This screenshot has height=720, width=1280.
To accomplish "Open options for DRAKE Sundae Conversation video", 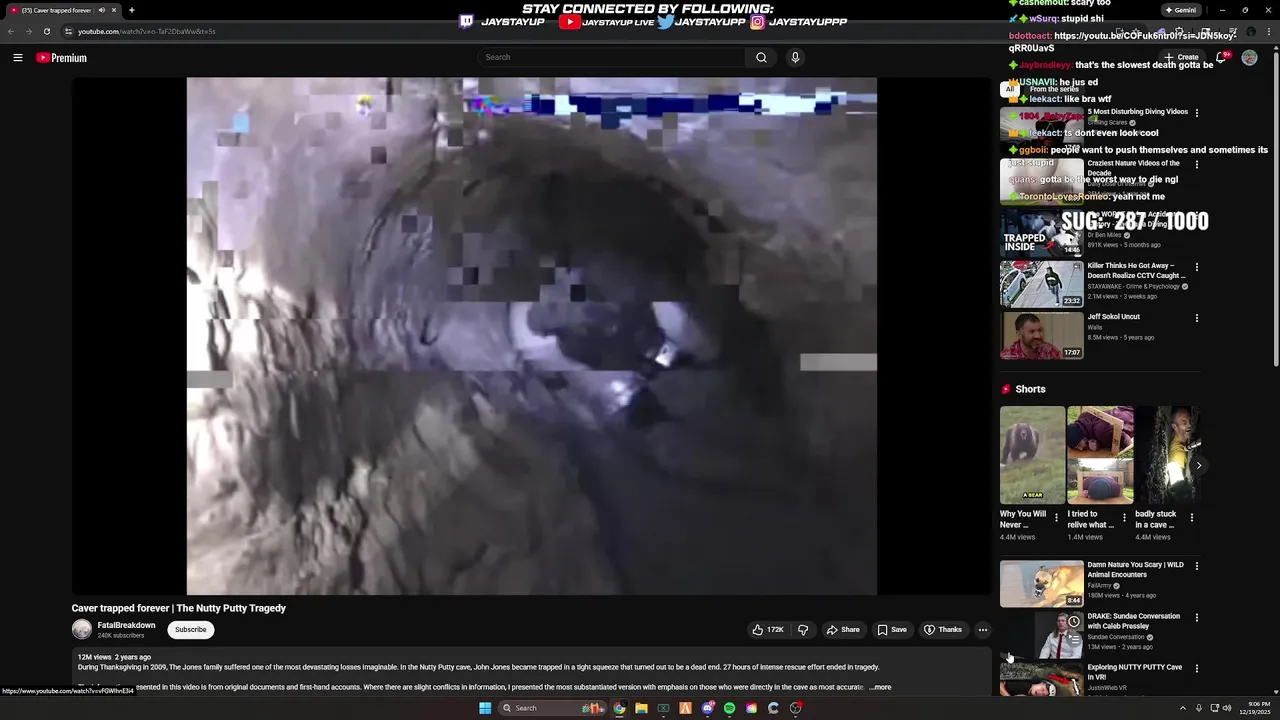I will (1196, 617).
